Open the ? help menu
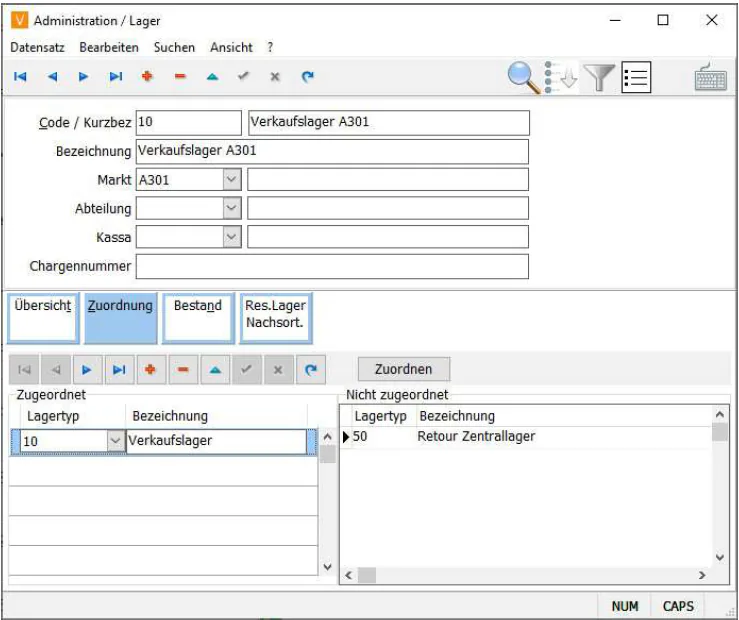Image resolution: width=739 pixels, height=620 pixels. [x=270, y=47]
